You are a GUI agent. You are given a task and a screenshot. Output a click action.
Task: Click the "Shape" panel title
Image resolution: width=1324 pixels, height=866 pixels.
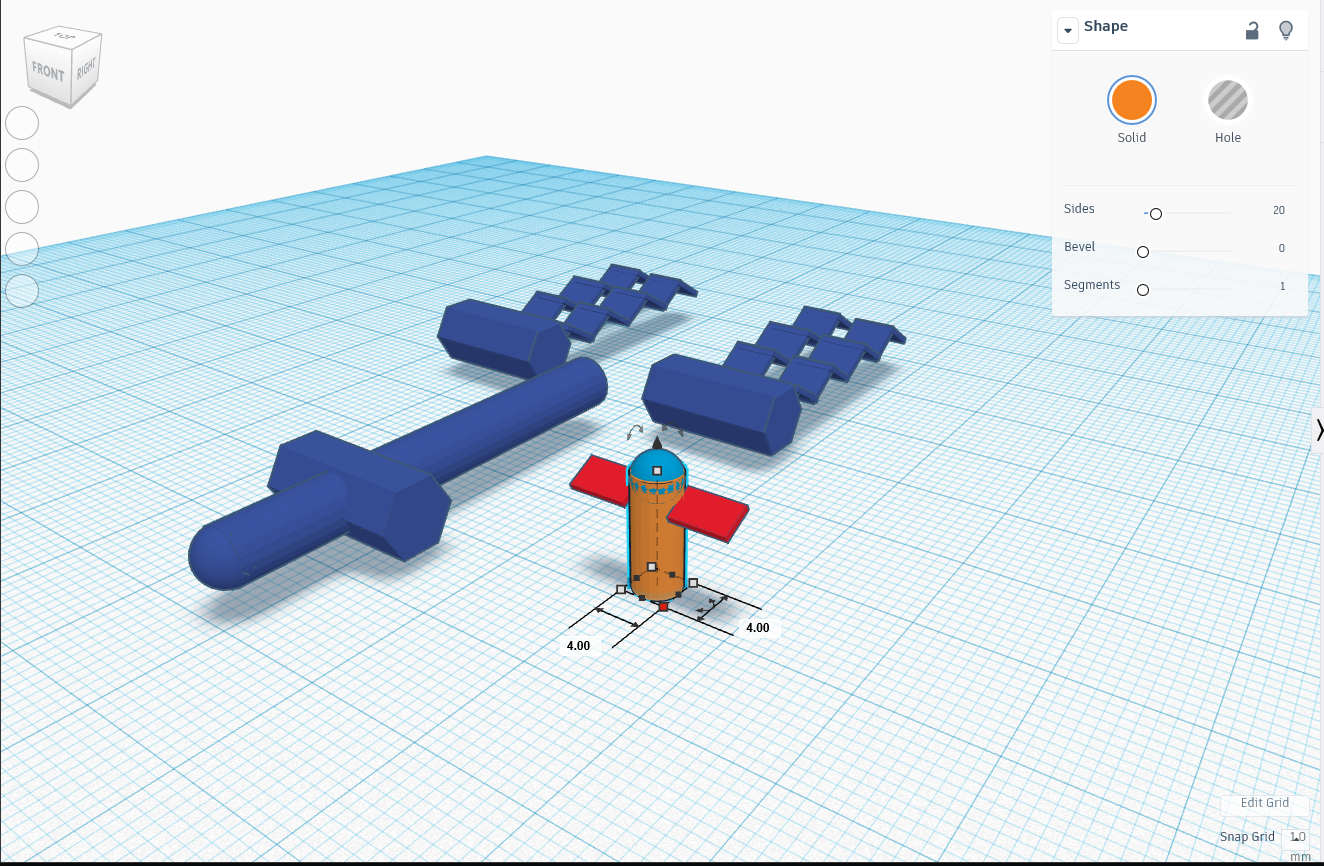(x=1106, y=27)
